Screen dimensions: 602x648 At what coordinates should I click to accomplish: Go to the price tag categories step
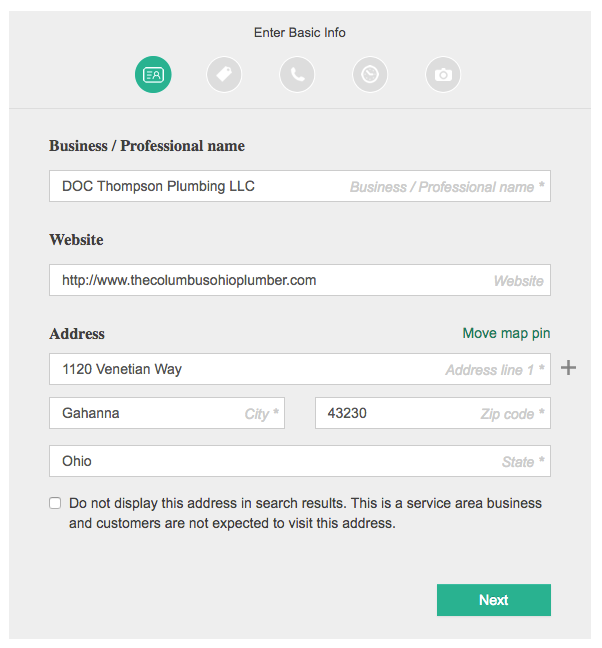[x=224, y=74]
